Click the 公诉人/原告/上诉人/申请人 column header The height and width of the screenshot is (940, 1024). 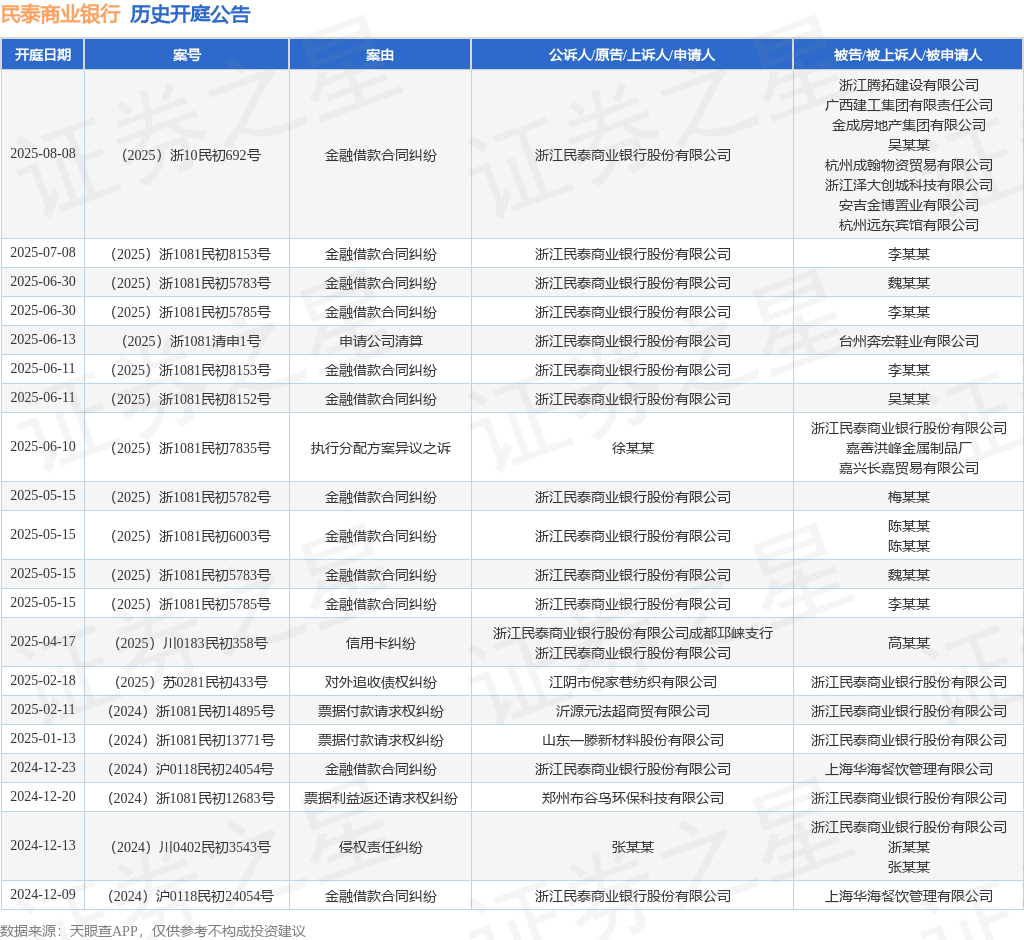(632, 55)
